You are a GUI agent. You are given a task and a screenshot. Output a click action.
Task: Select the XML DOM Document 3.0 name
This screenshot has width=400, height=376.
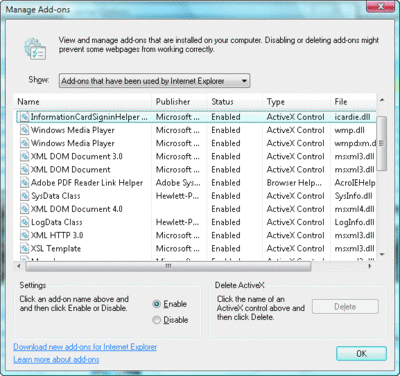pos(77,156)
